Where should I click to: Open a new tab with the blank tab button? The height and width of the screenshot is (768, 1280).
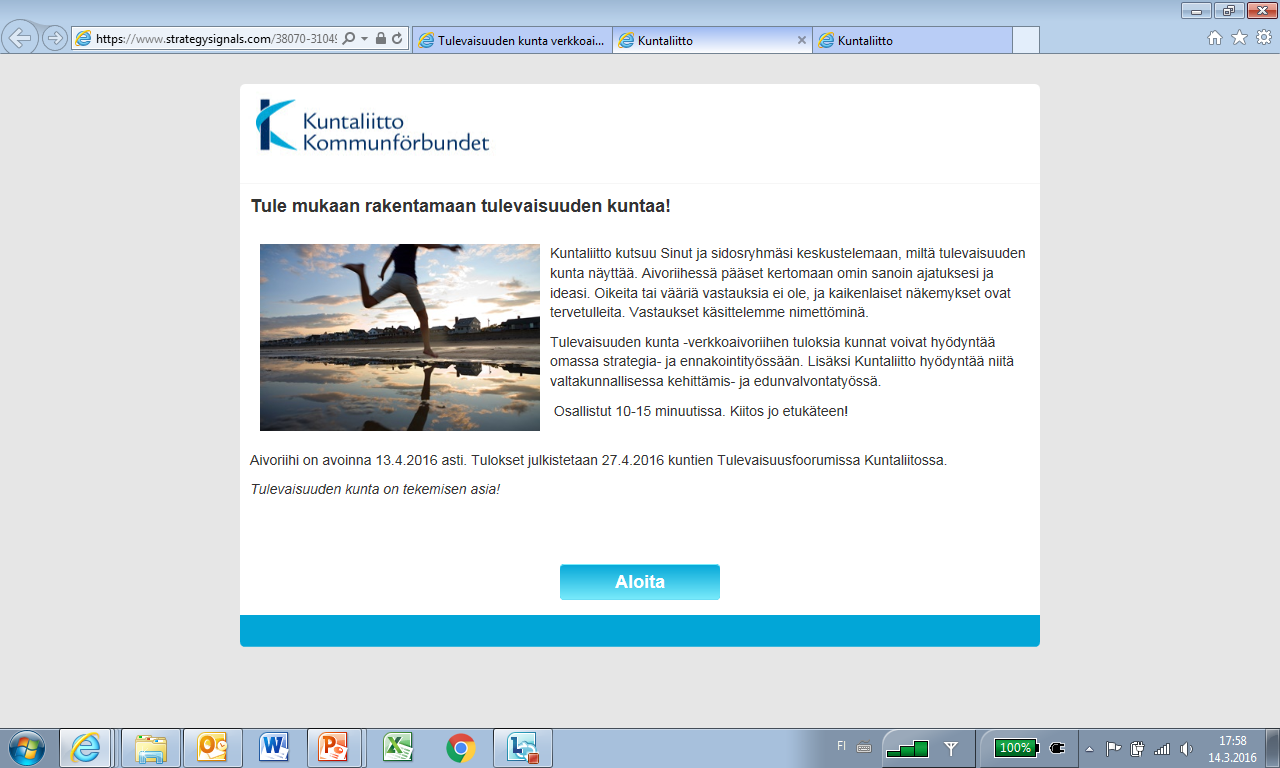(x=1026, y=40)
